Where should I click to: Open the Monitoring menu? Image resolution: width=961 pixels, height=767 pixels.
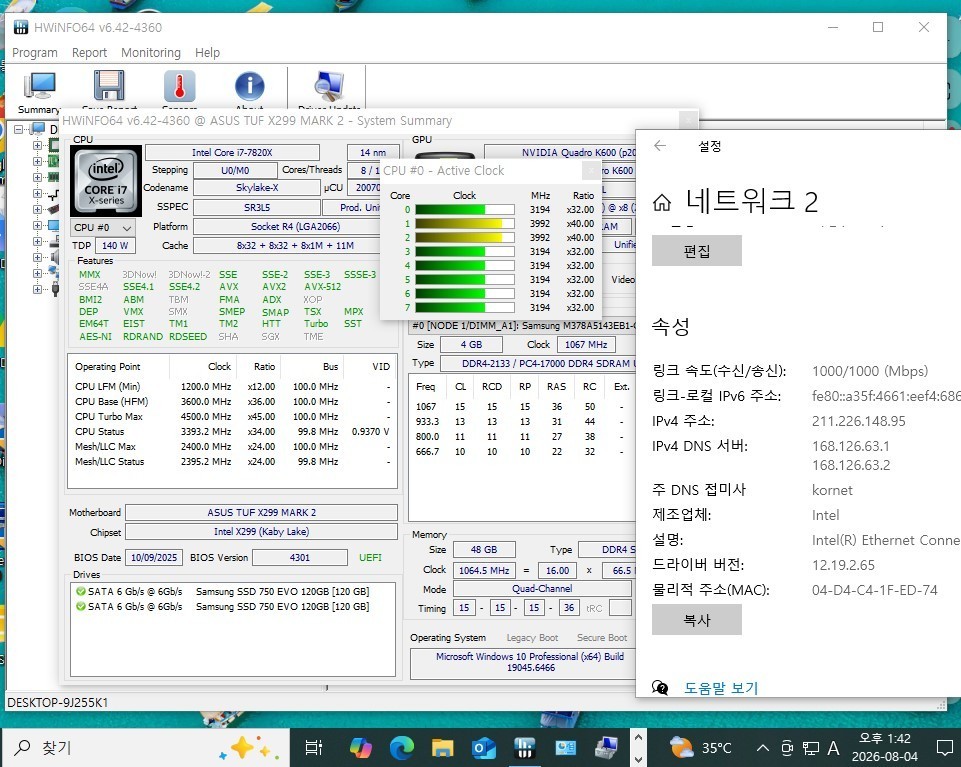click(x=151, y=53)
